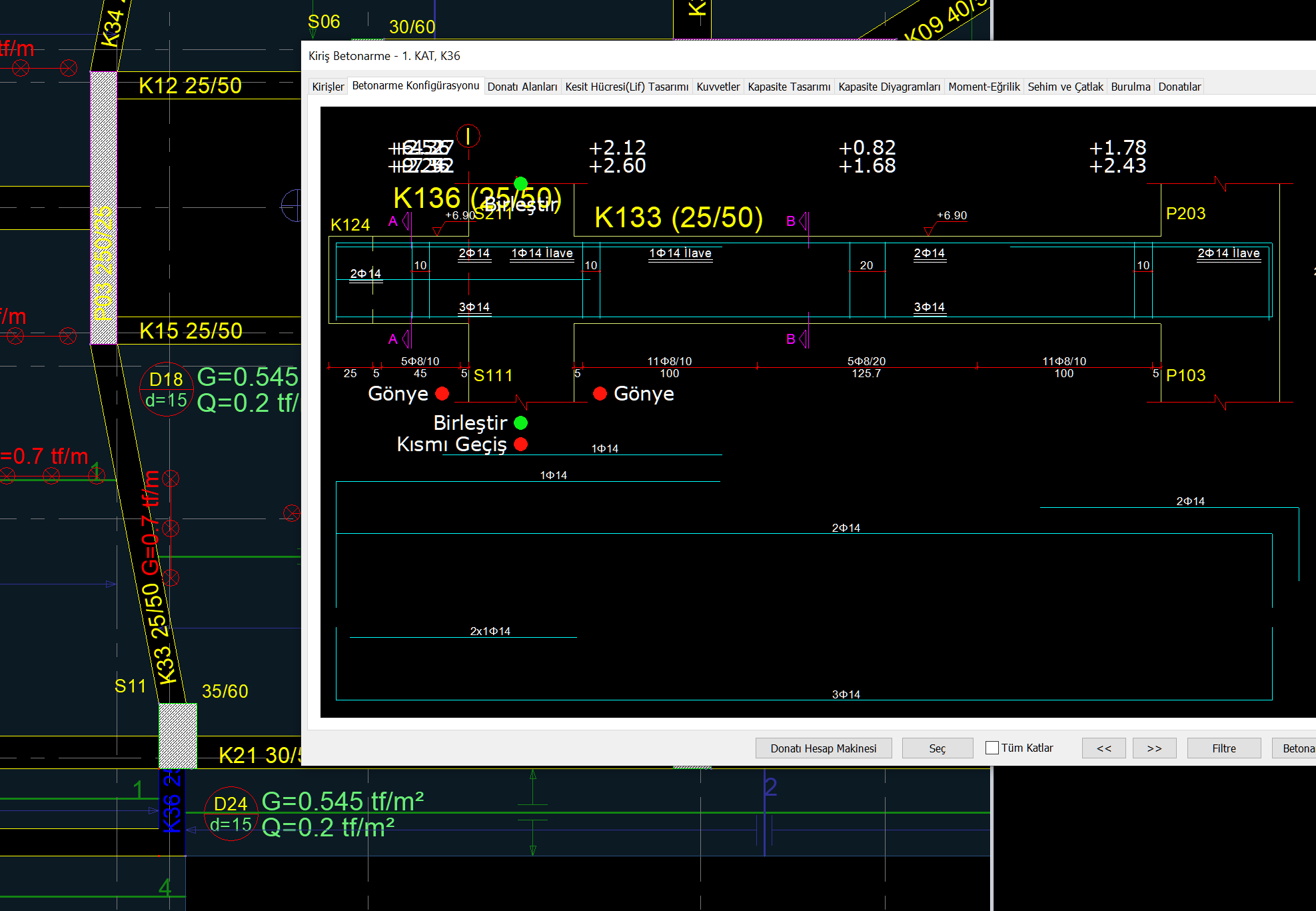Select the S11 column label in plan
This screenshot has height=911, width=1316.
click(x=130, y=686)
